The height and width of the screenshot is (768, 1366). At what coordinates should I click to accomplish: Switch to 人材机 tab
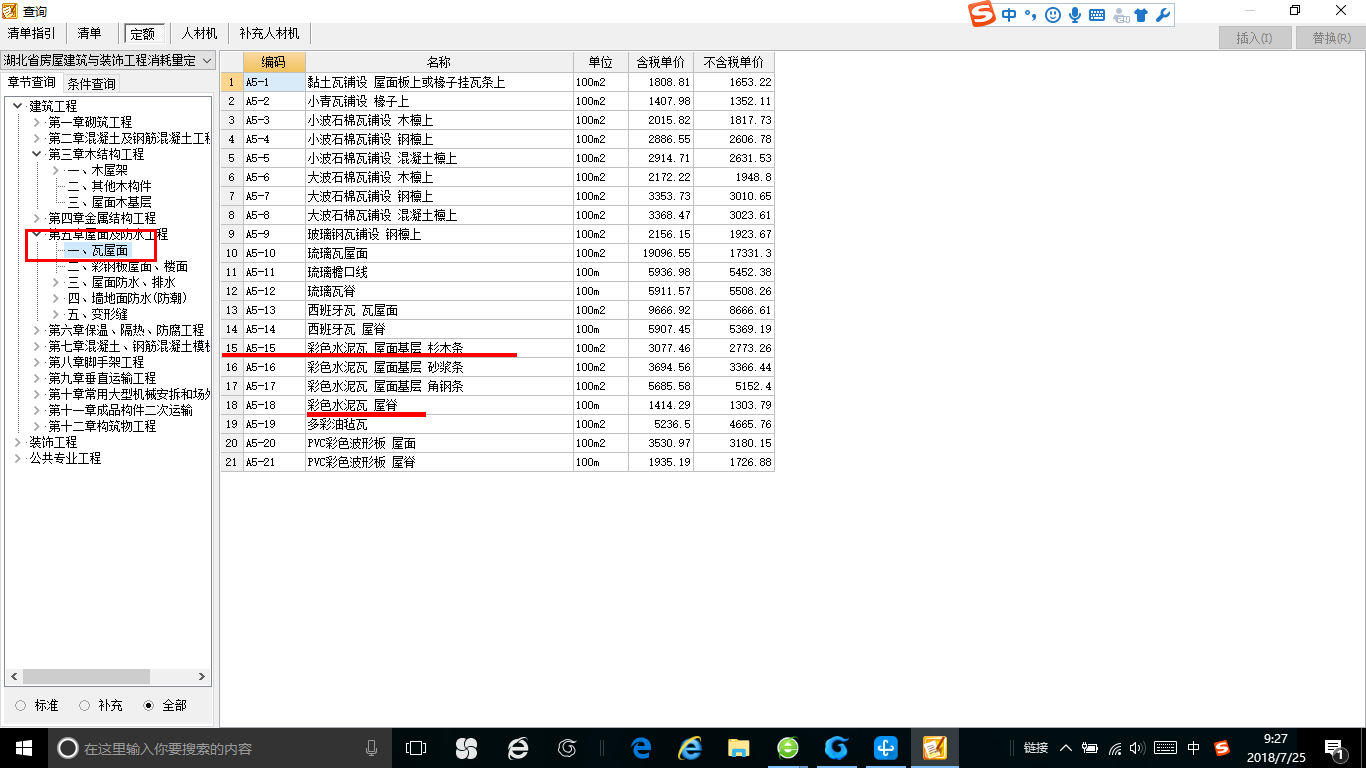coord(199,34)
